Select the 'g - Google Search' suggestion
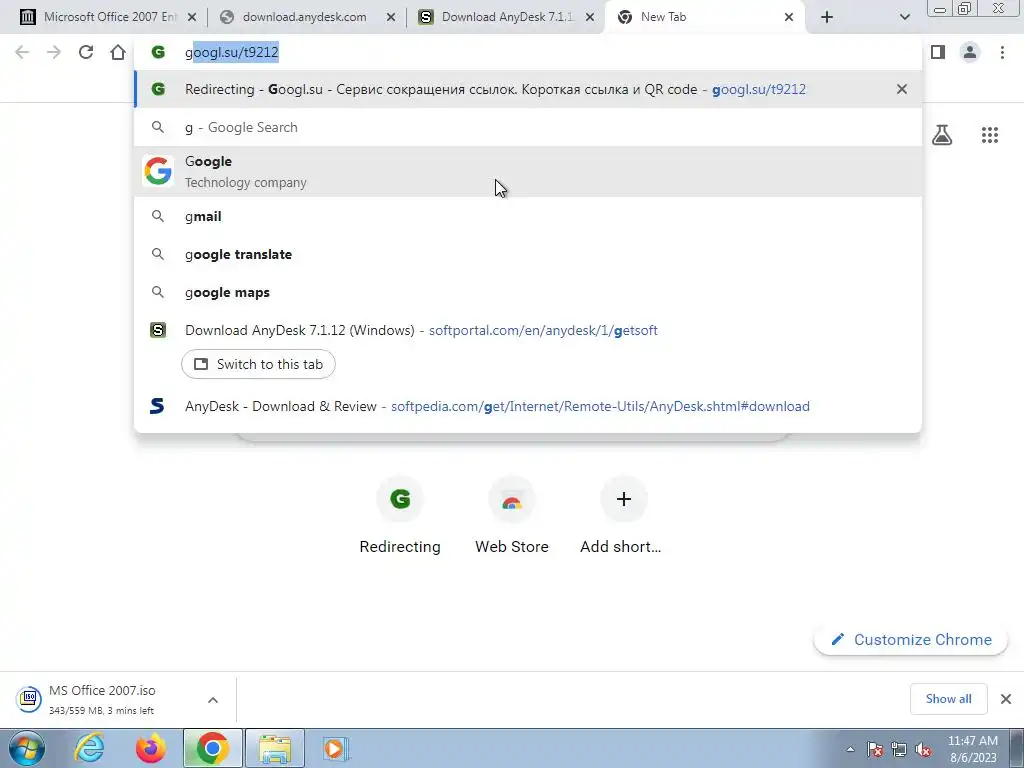This screenshot has width=1024, height=768. click(x=528, y=127)
